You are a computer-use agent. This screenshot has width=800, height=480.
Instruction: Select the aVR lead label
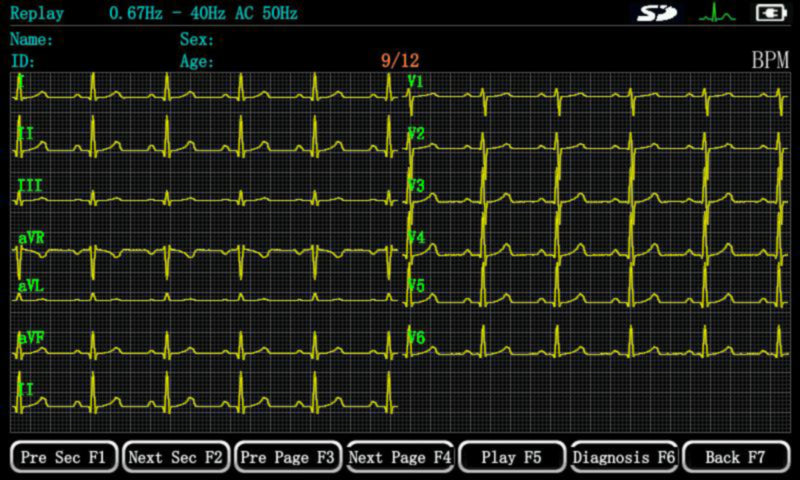pos(31,238)
